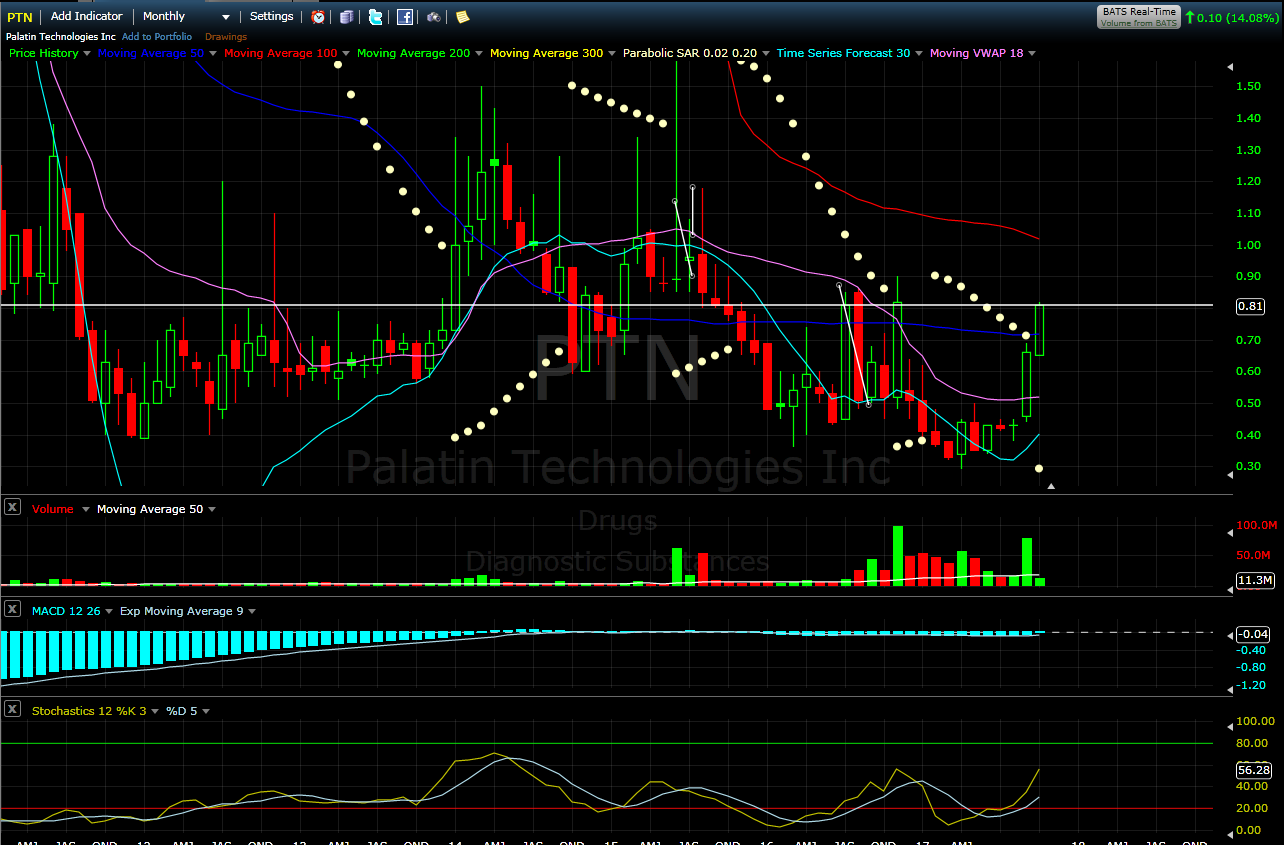This screenshot has height=845, width=1284.
Task: Click the Add to Portfolio link
Action: point(157,36)
